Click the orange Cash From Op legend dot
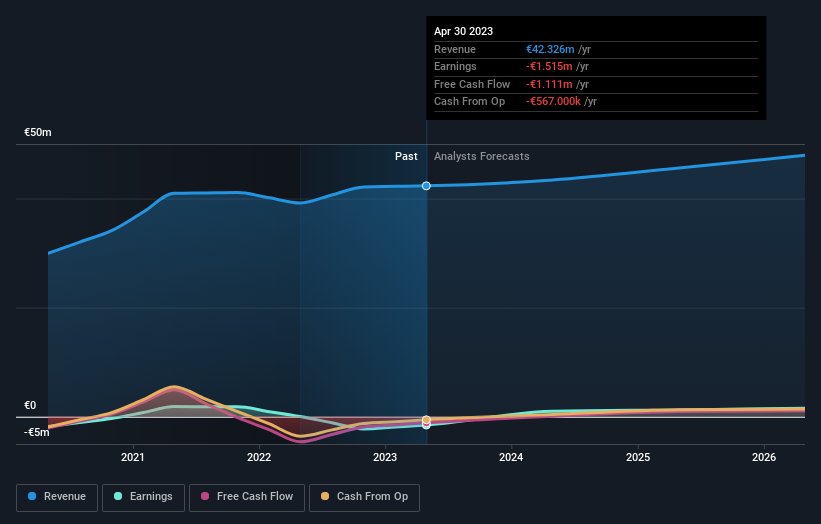Image resolution: width=821 pixels, height=524 pixels. tap(325, 496)
